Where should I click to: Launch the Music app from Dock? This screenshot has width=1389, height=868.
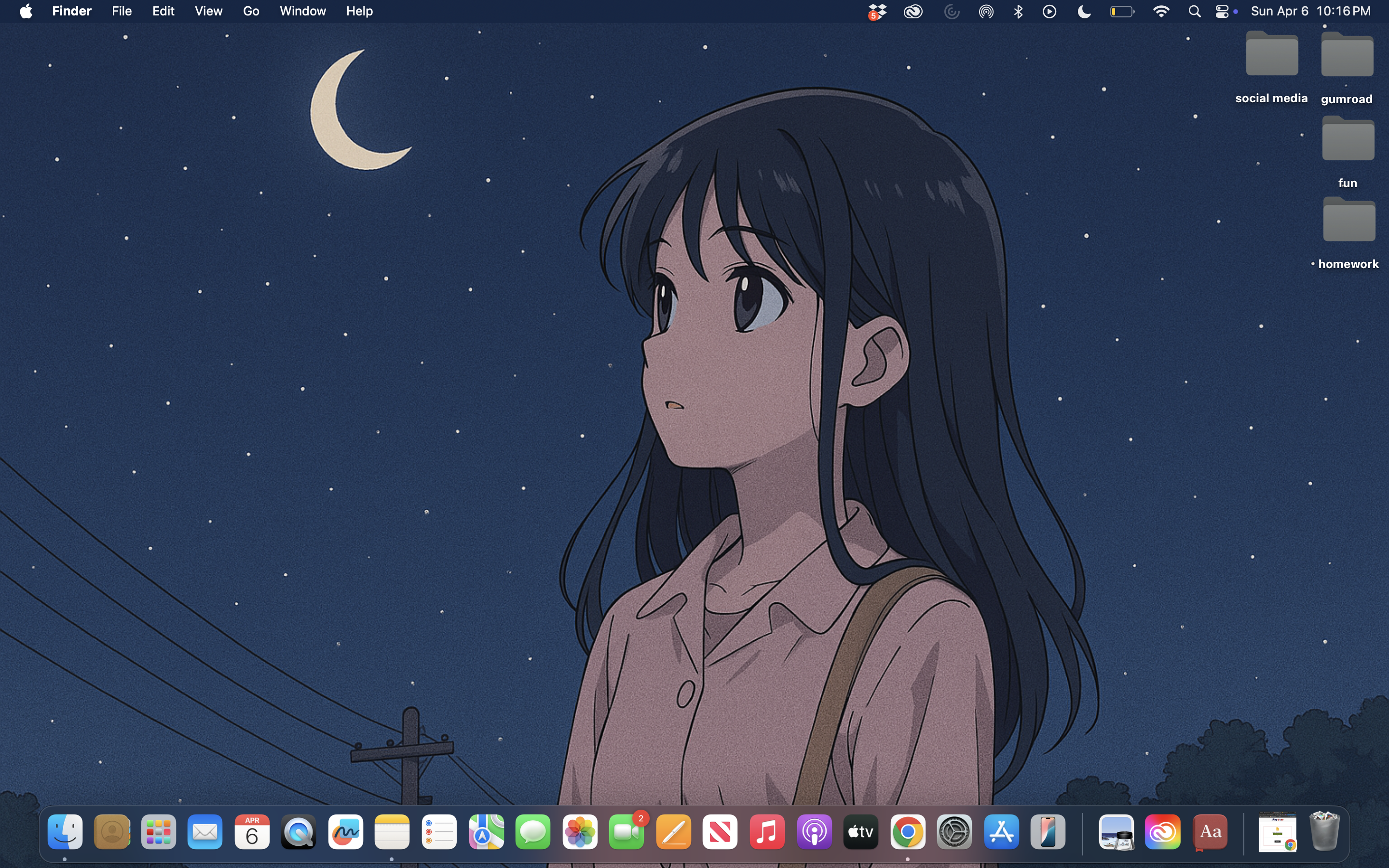click(x=767, y=832)
